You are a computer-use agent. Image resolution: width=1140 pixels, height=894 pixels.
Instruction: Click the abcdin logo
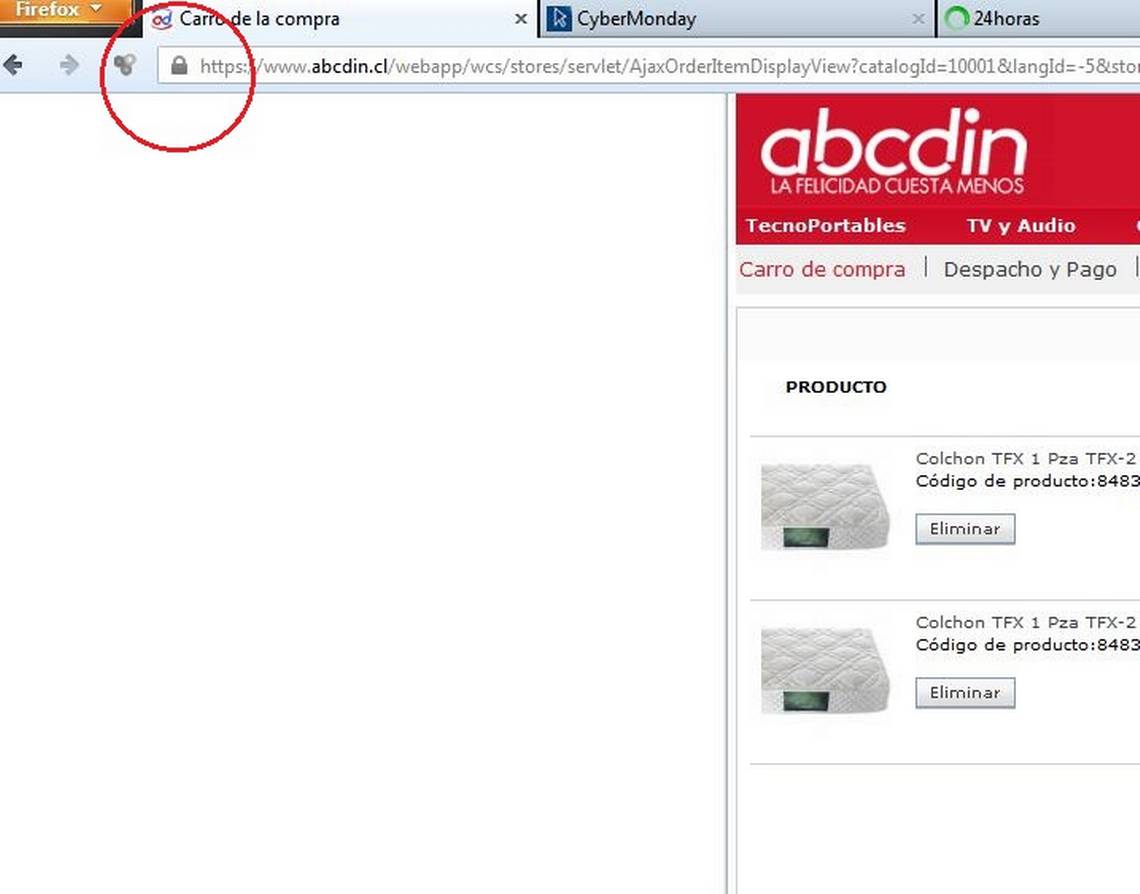[x=894, y=153]
